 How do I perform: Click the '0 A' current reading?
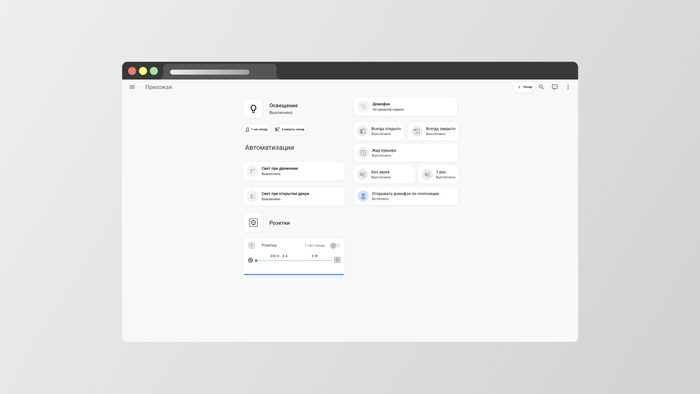pyautogui.click(x=285, y=256)
